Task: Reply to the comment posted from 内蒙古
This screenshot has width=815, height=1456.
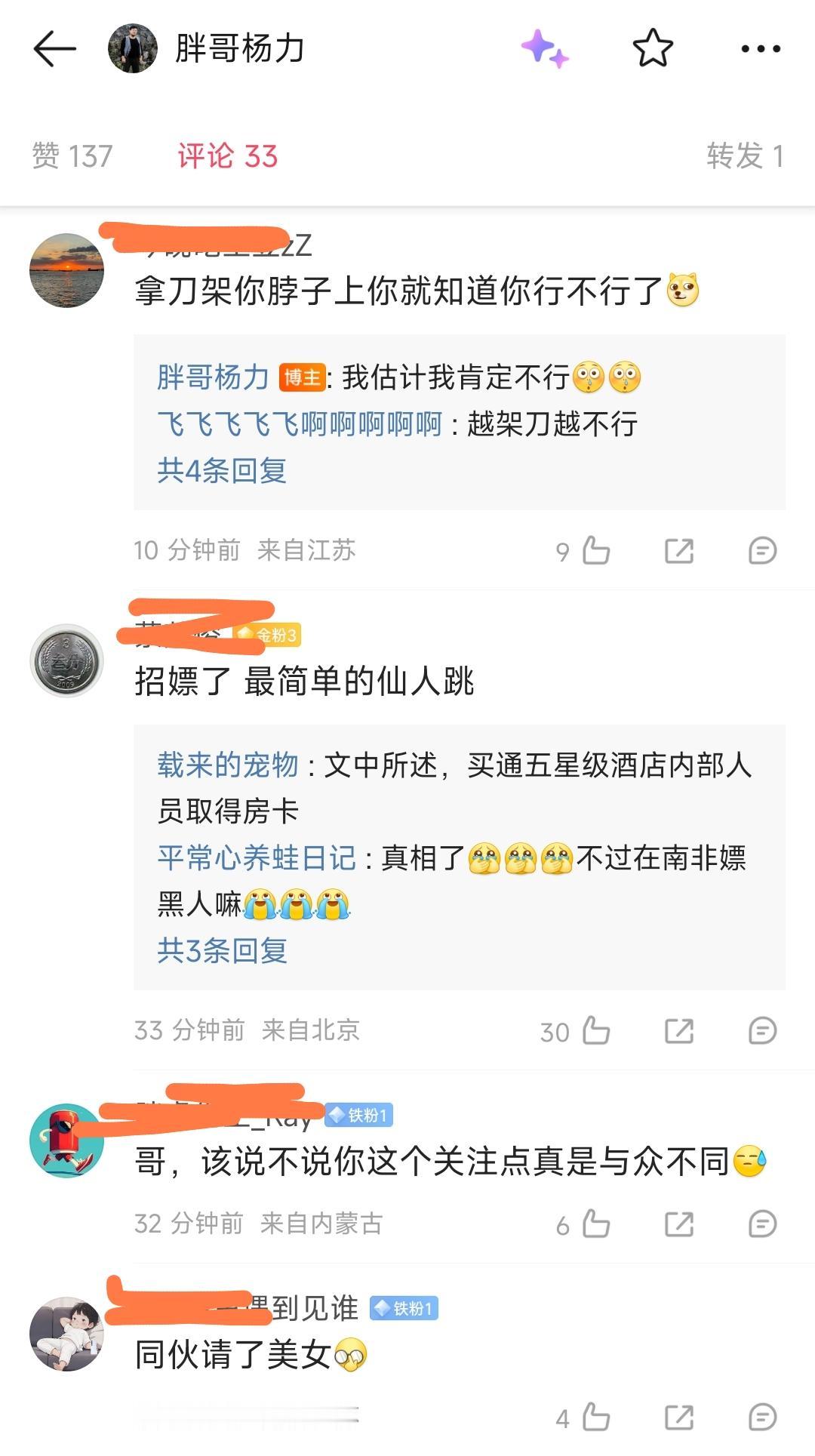Action: [x=762, y=1224]
